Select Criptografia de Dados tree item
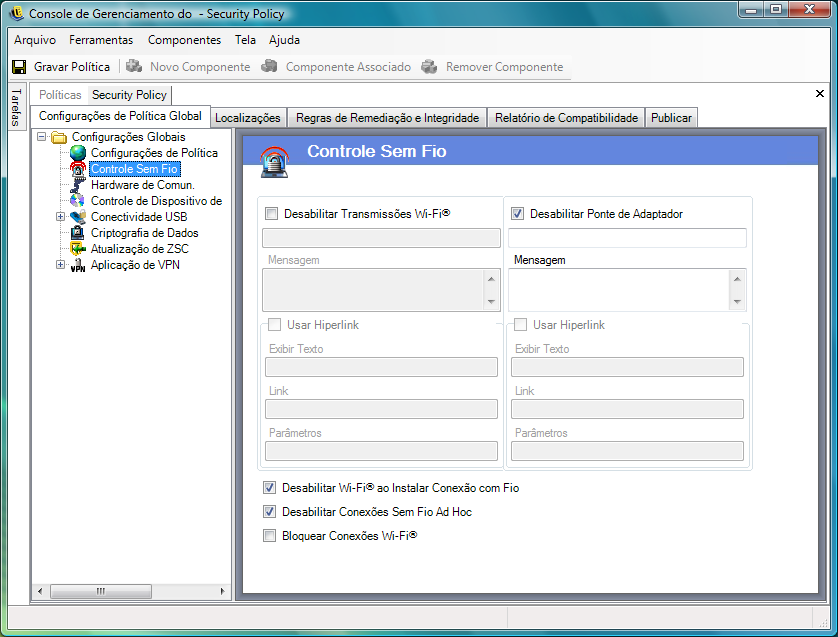The width and height of the screenshot is (838, 637). 144,233
